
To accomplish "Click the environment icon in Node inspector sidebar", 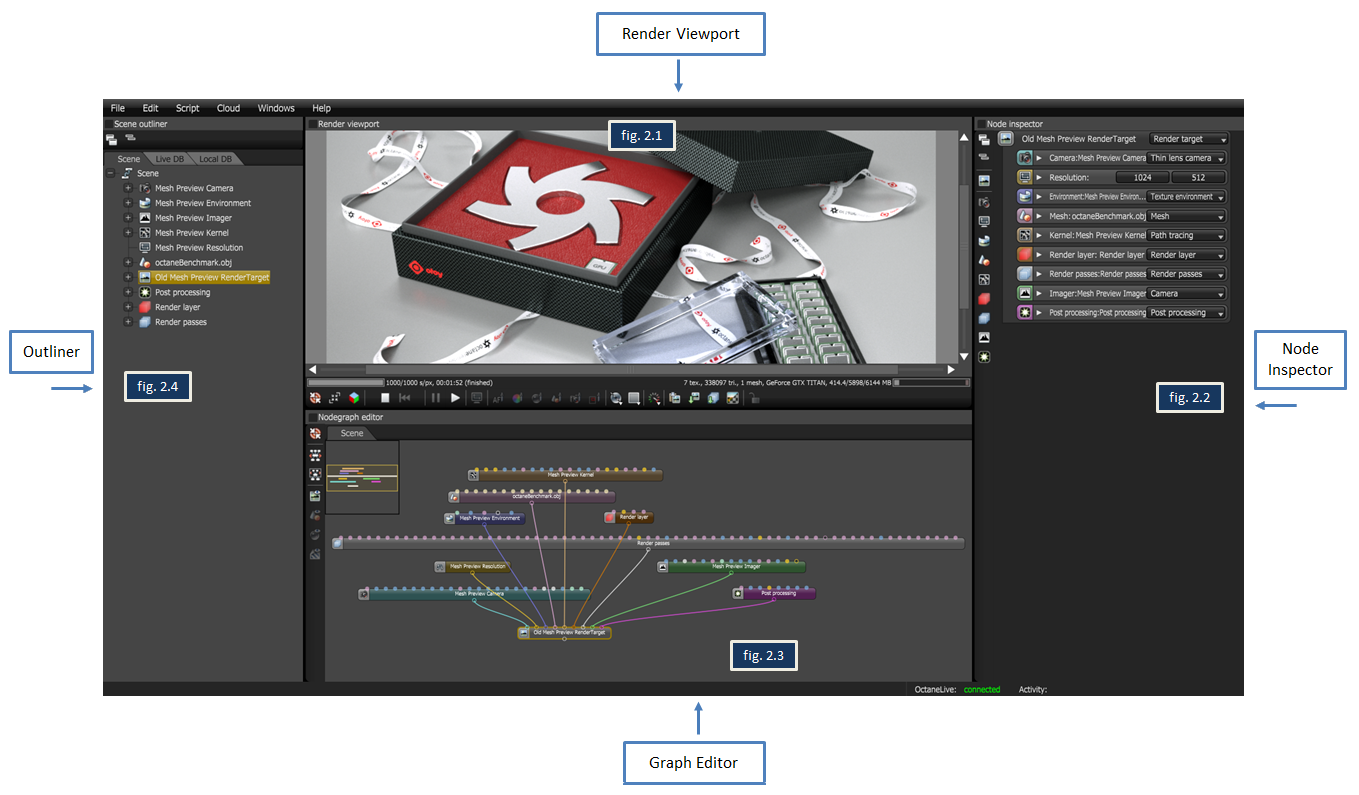I will point(984,240).
